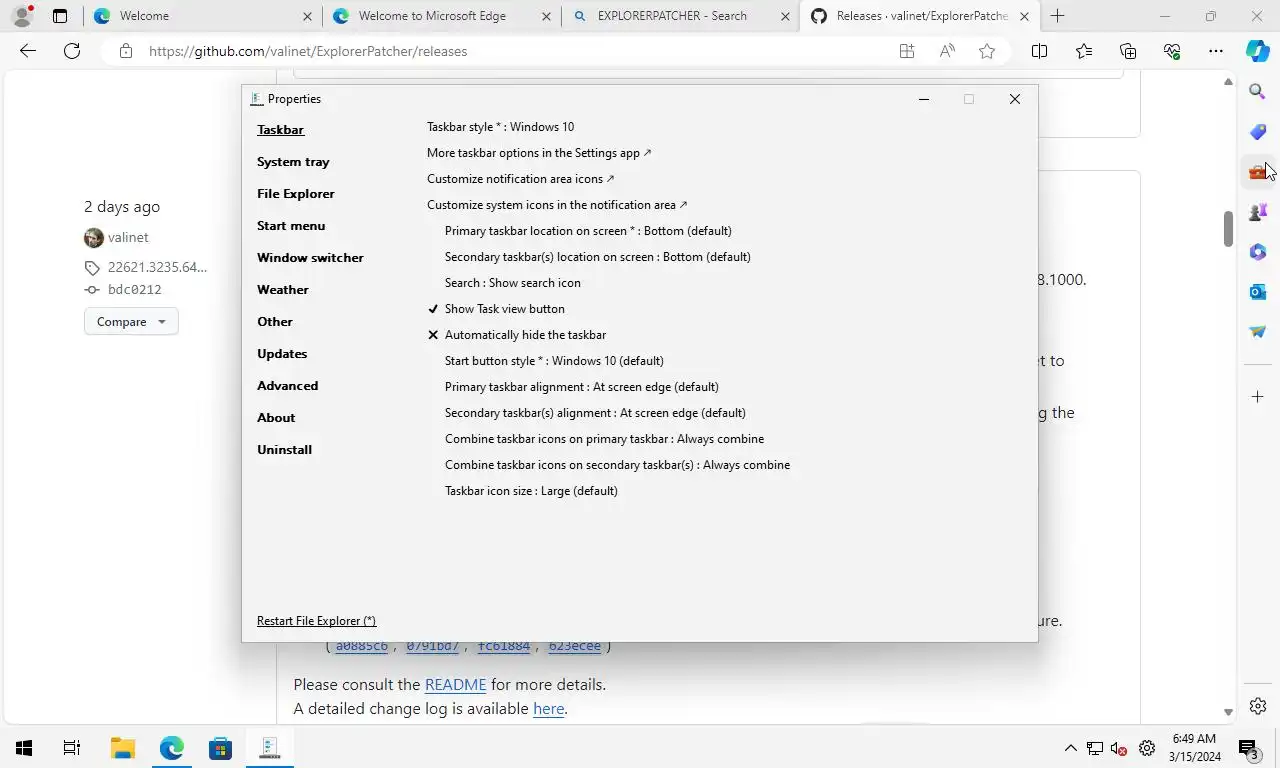Open Windows Start button on taskbar

click(24, 748)
